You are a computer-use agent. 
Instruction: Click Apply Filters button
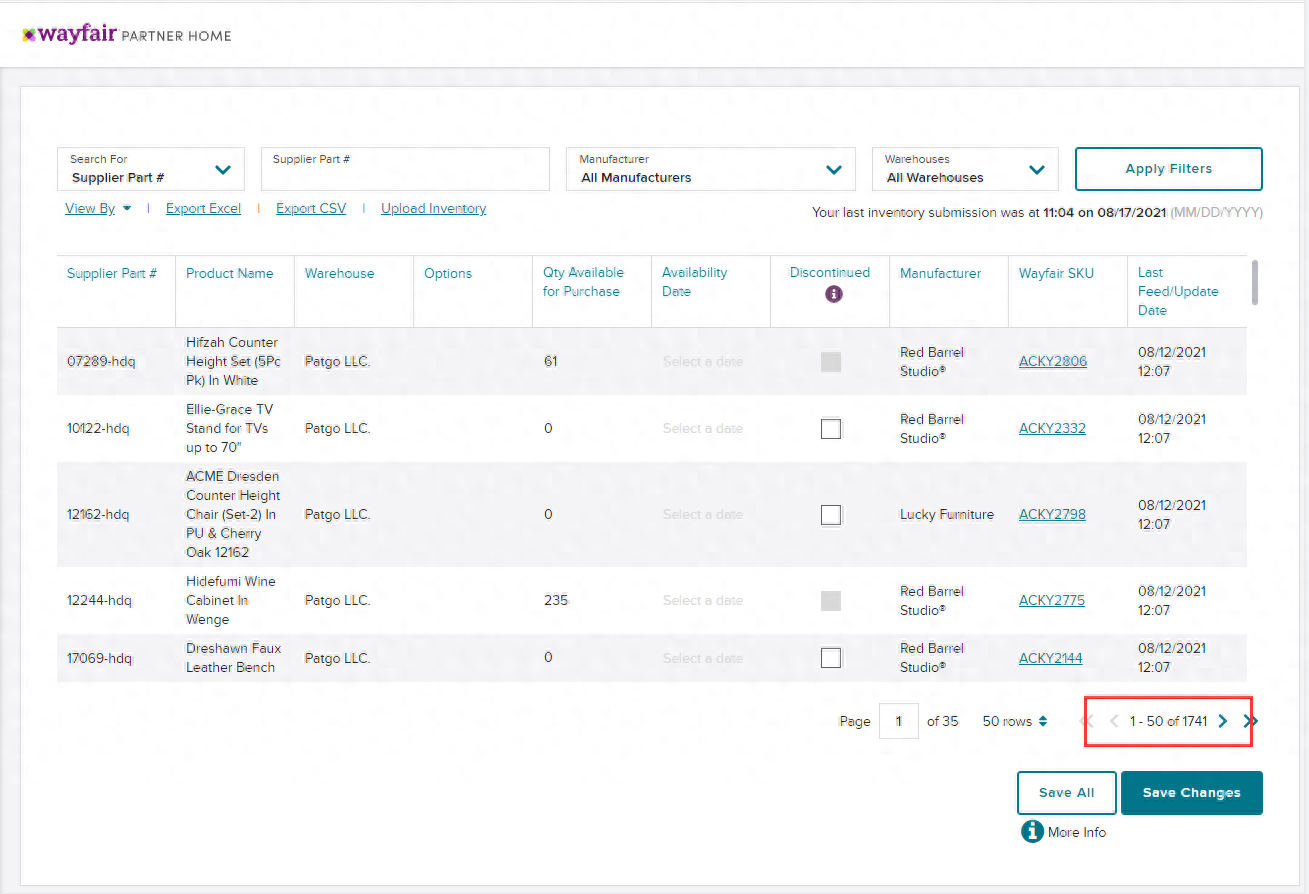point(1168,169)
